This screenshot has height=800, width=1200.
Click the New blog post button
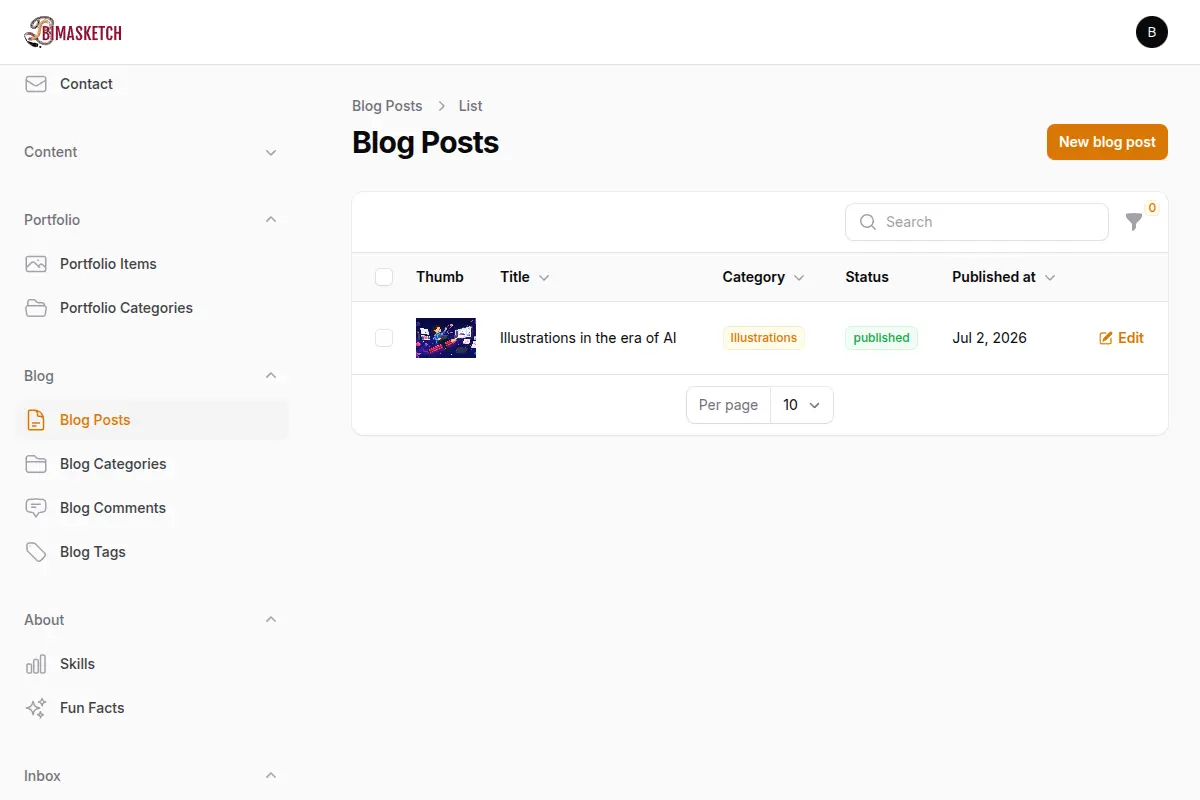tap(1107, 142)
